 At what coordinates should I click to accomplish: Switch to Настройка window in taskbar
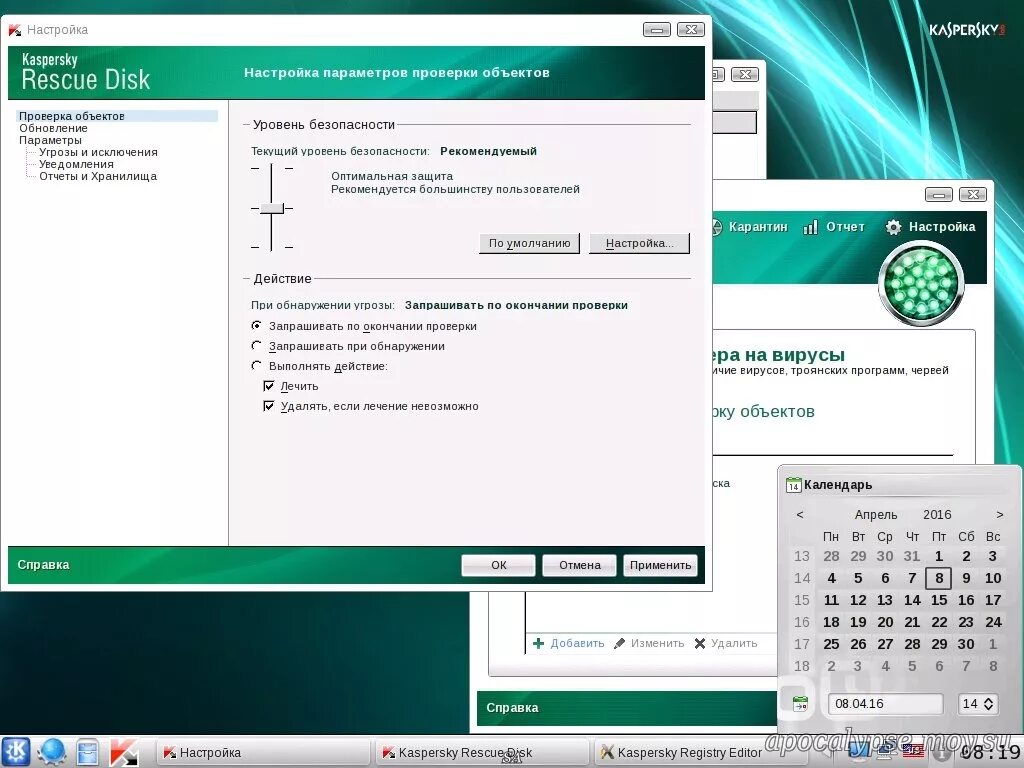click(263, 752)
